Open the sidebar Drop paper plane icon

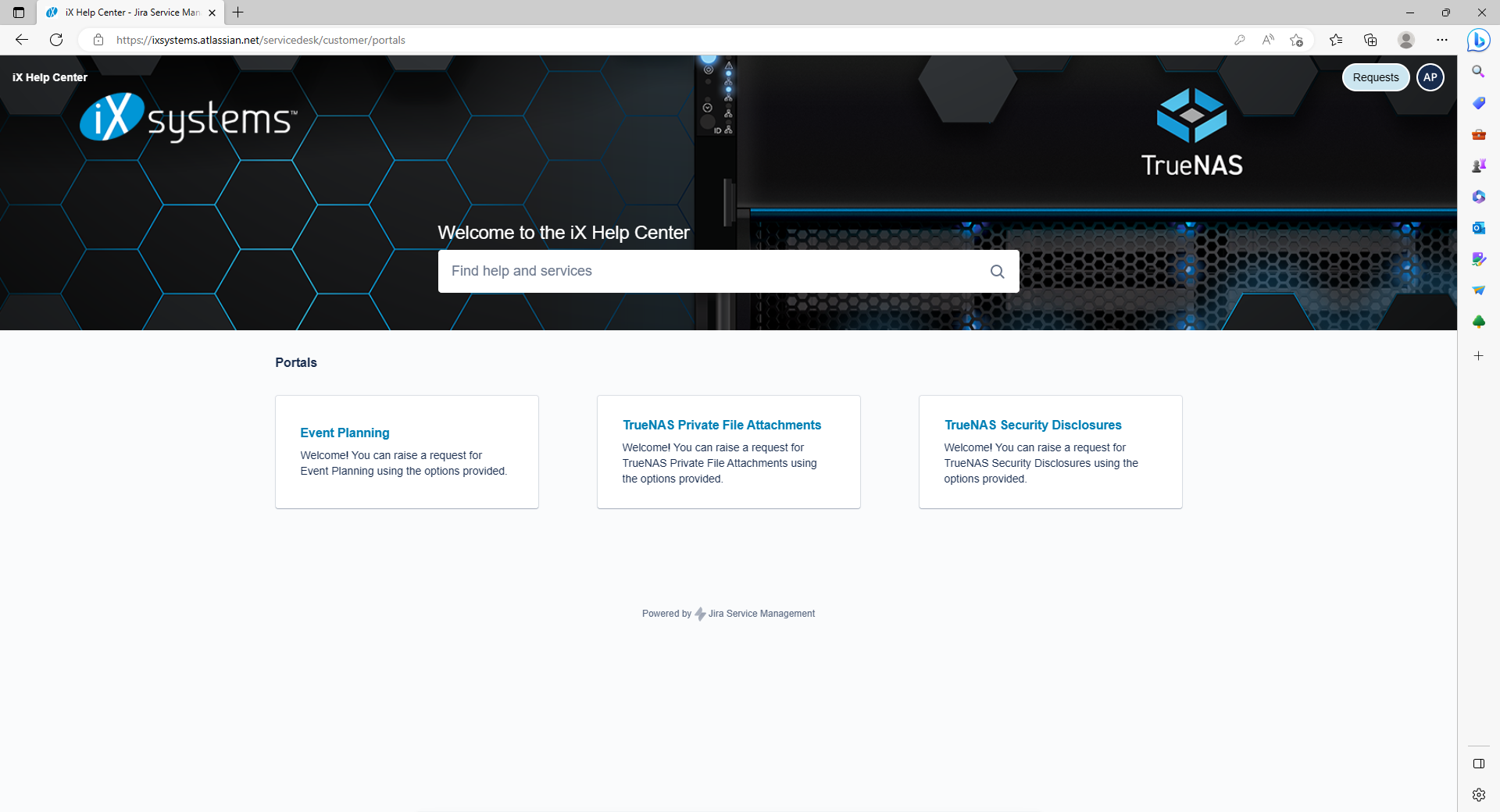click(1478, 290)
